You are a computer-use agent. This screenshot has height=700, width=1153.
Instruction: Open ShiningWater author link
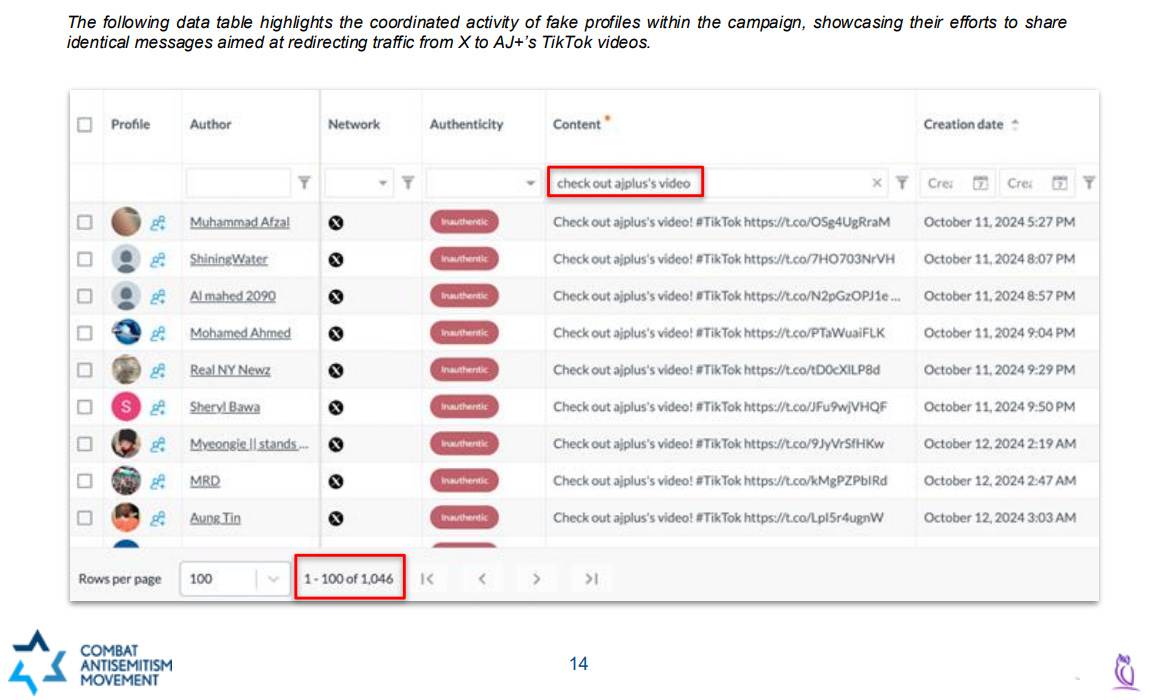(229, 259)
